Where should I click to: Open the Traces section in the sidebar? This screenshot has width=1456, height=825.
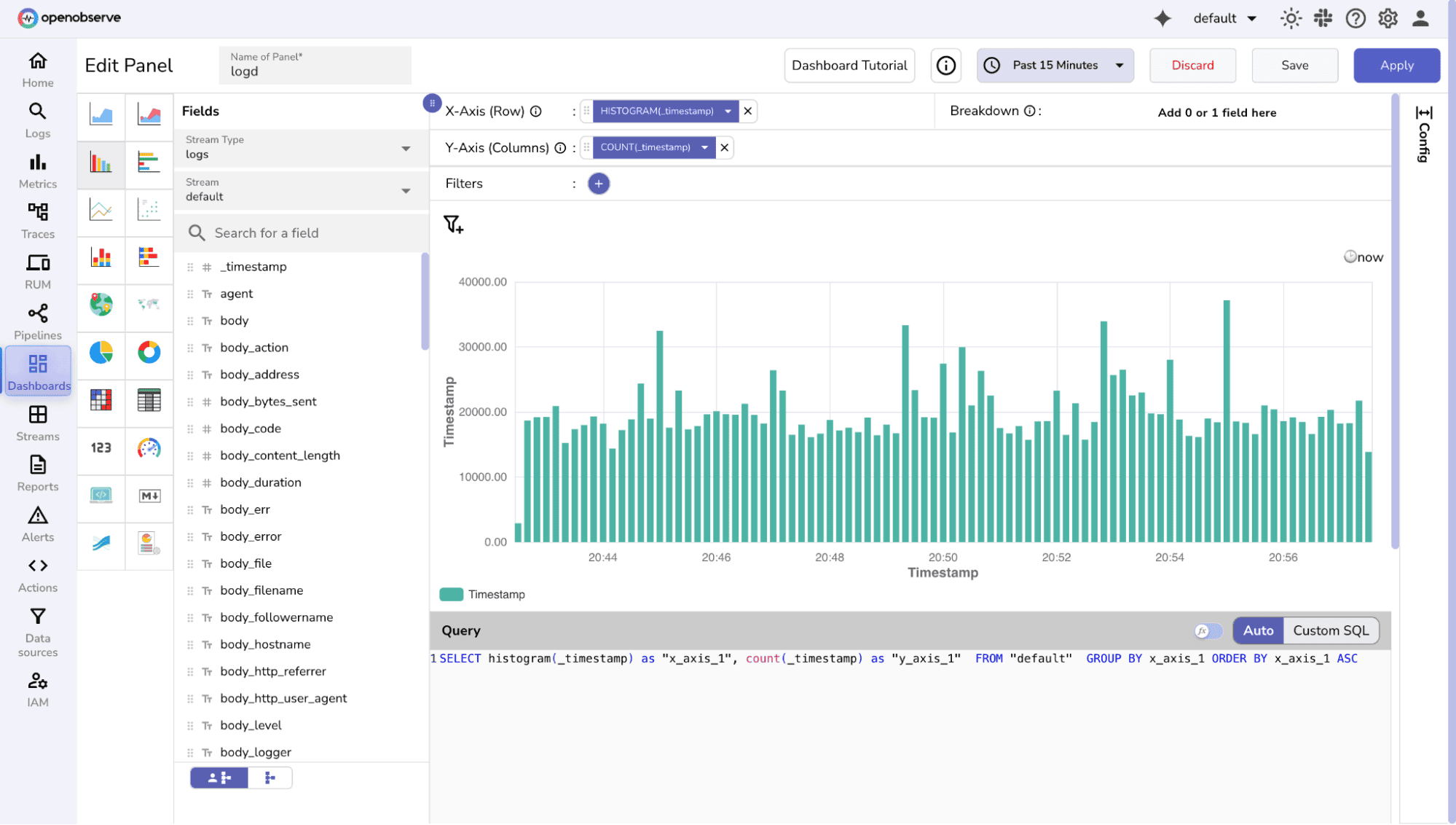coord(37,220)
